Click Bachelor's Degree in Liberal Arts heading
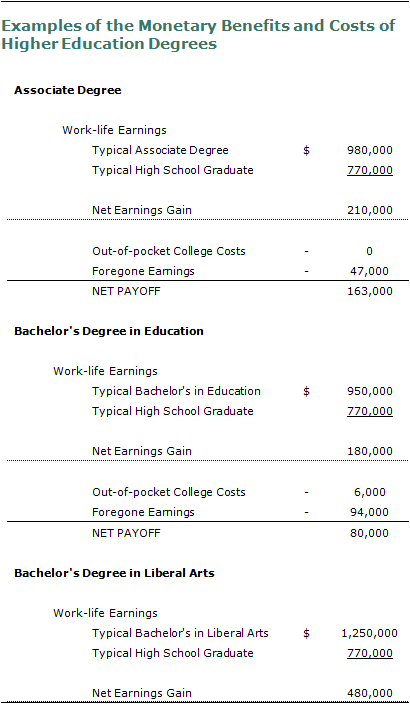This screenshot has width=410, height=704. (x=115, y=573)
